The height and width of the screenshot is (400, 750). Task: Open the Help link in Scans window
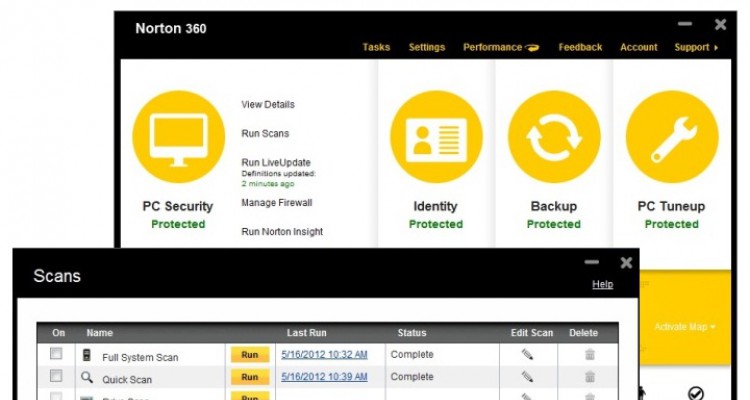coord(602,284)
